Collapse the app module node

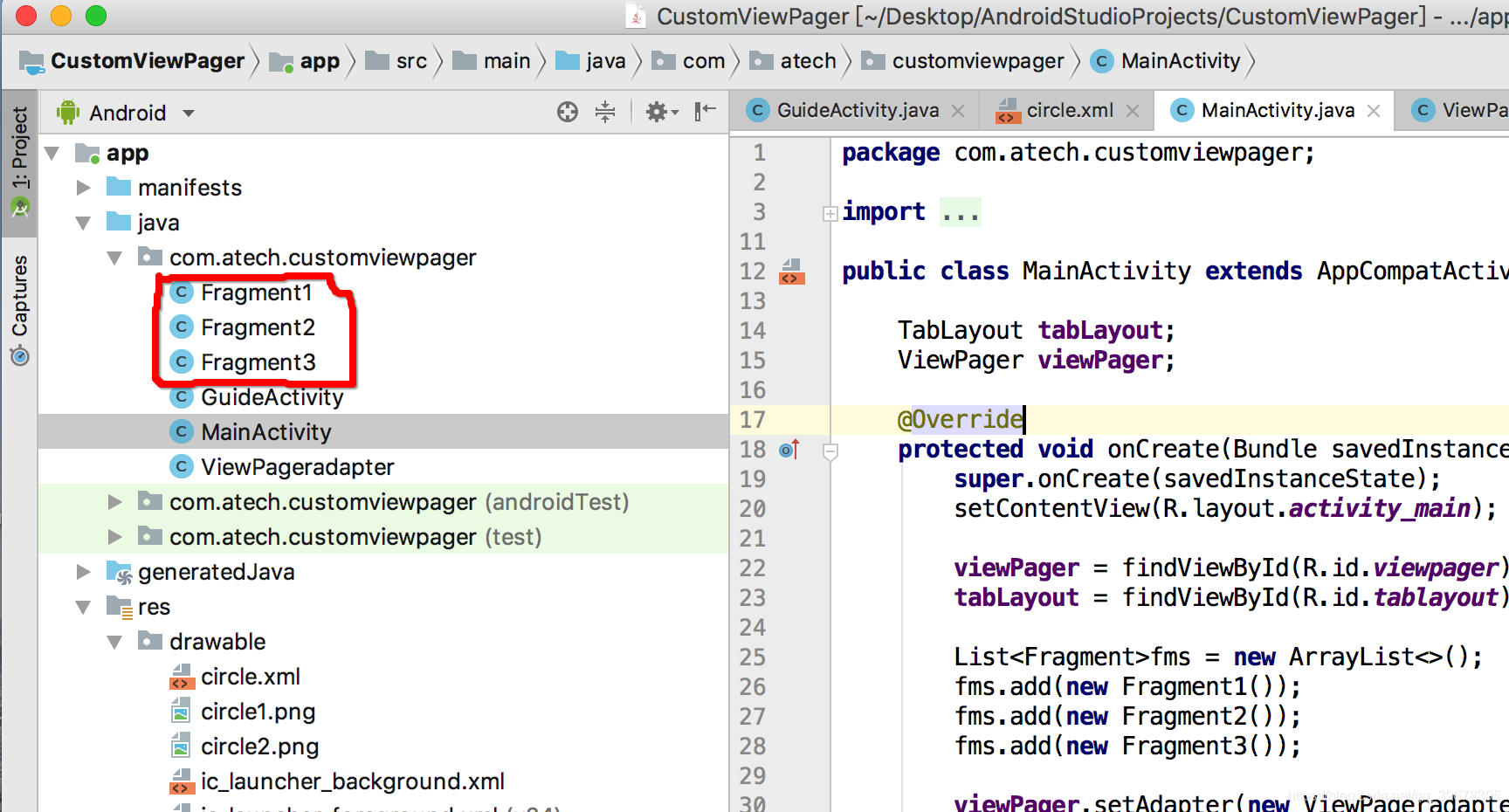52,154
